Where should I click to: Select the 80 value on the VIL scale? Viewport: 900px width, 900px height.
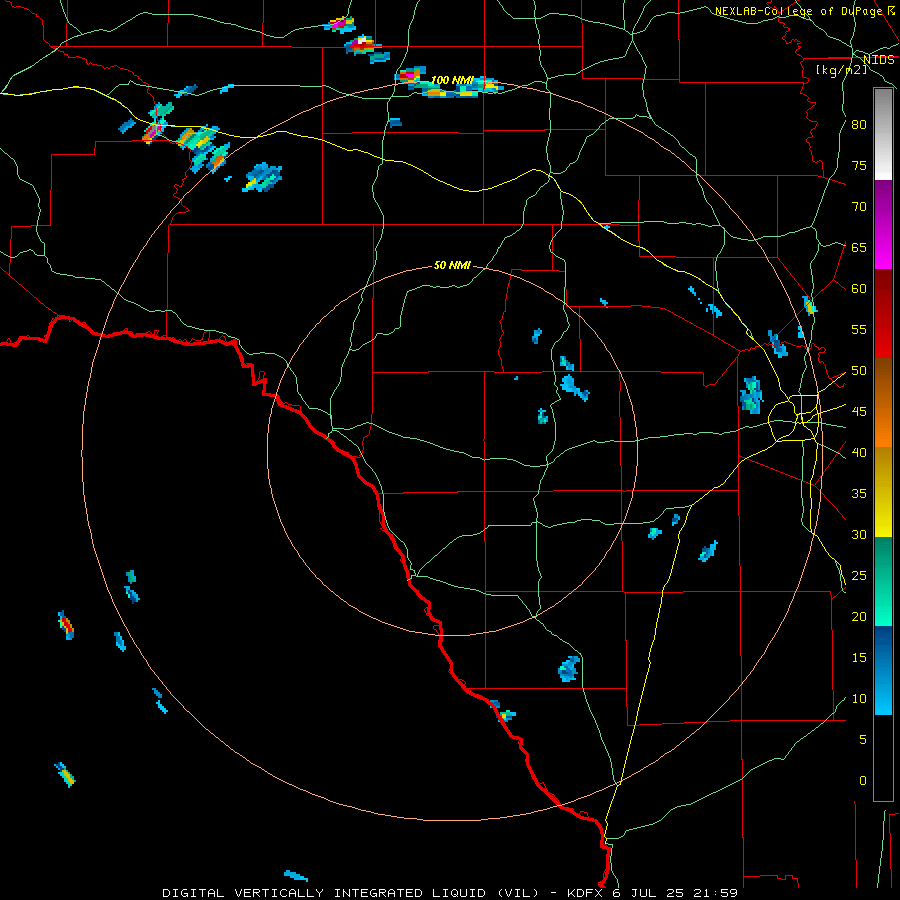pyautogui.click(x=859, y=125)
